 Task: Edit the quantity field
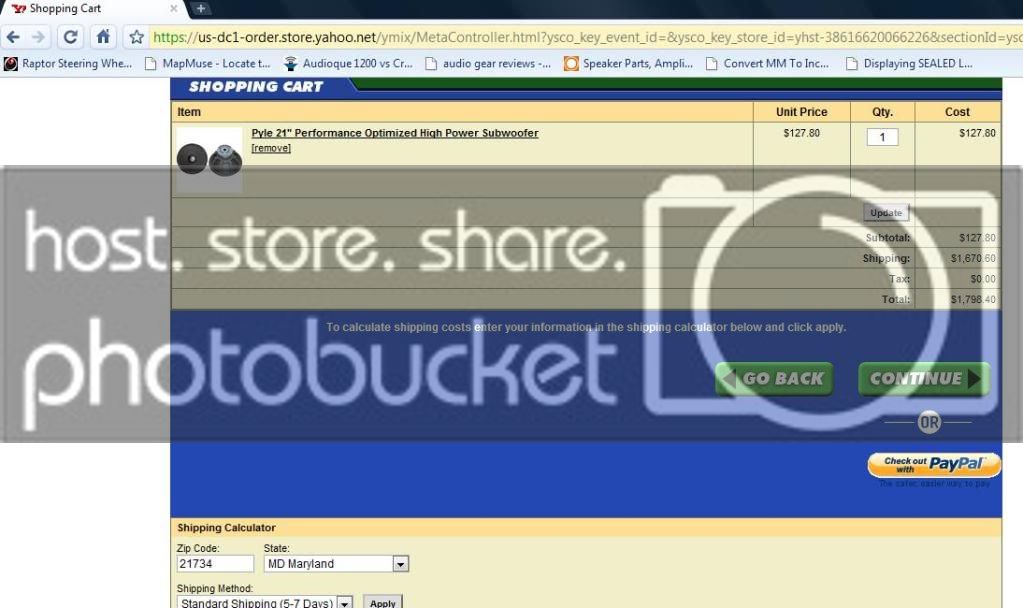(882, 137)
